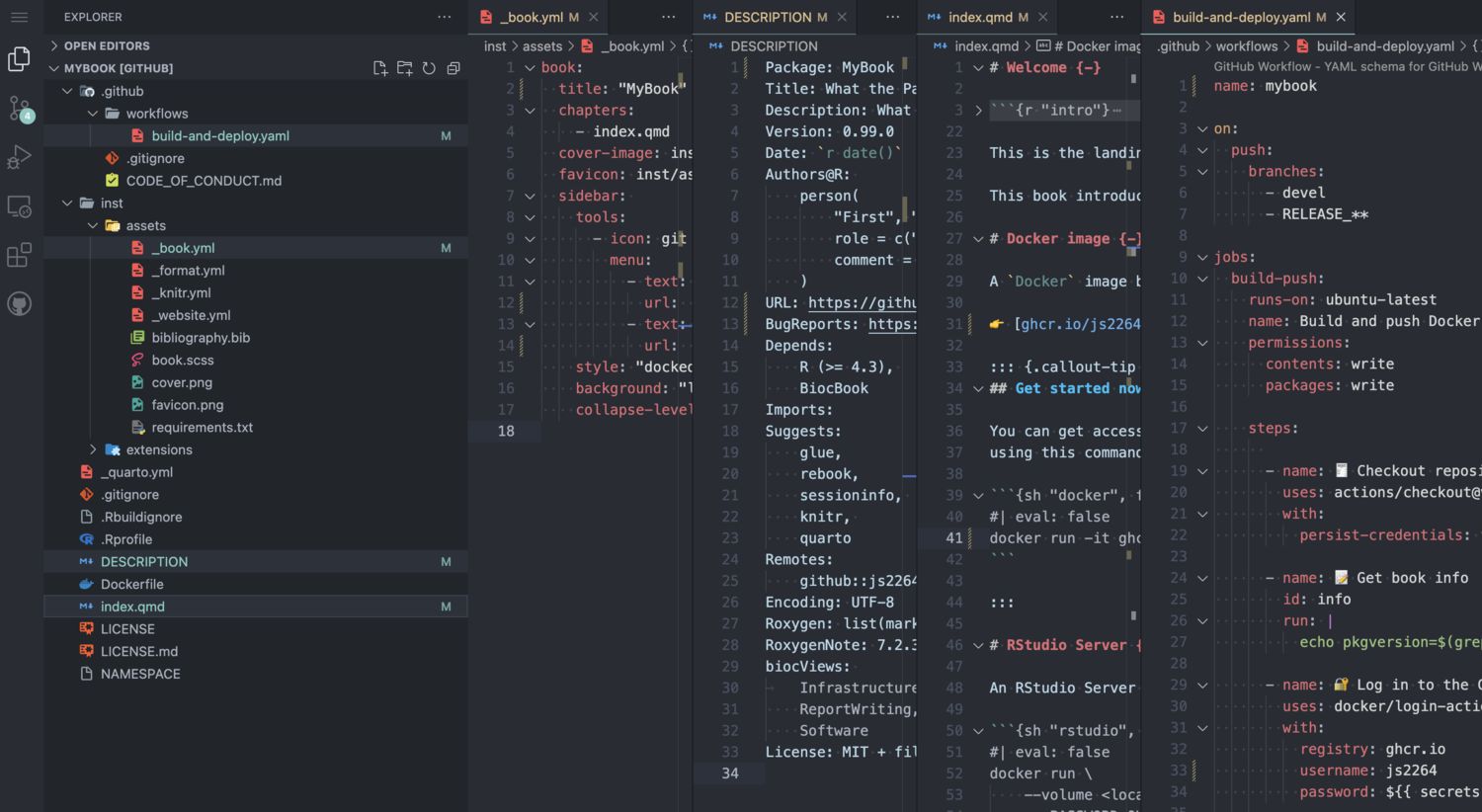Open Dockerfile from the explorer

(131, 584)
